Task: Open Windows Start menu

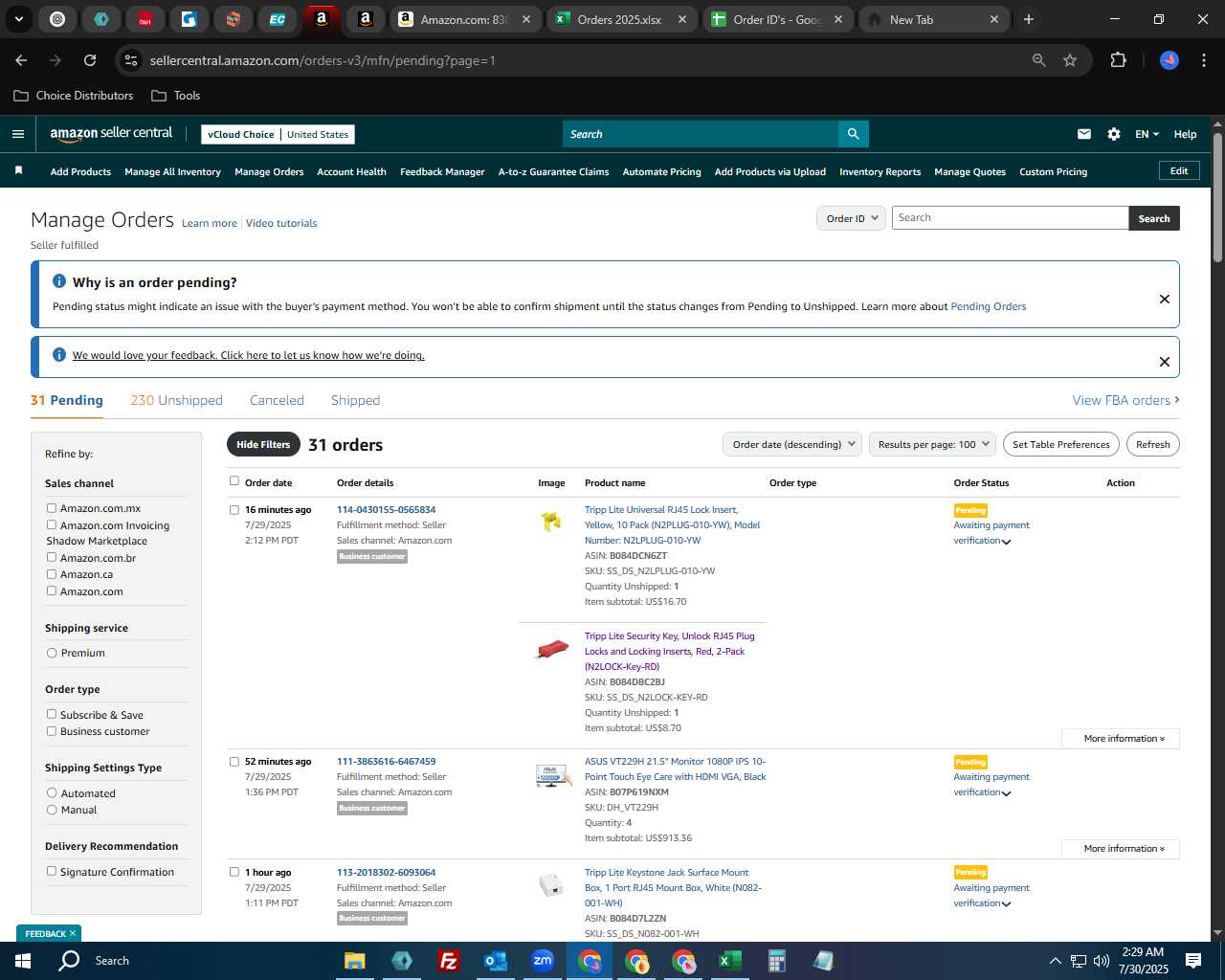Action: pos(23,961)
